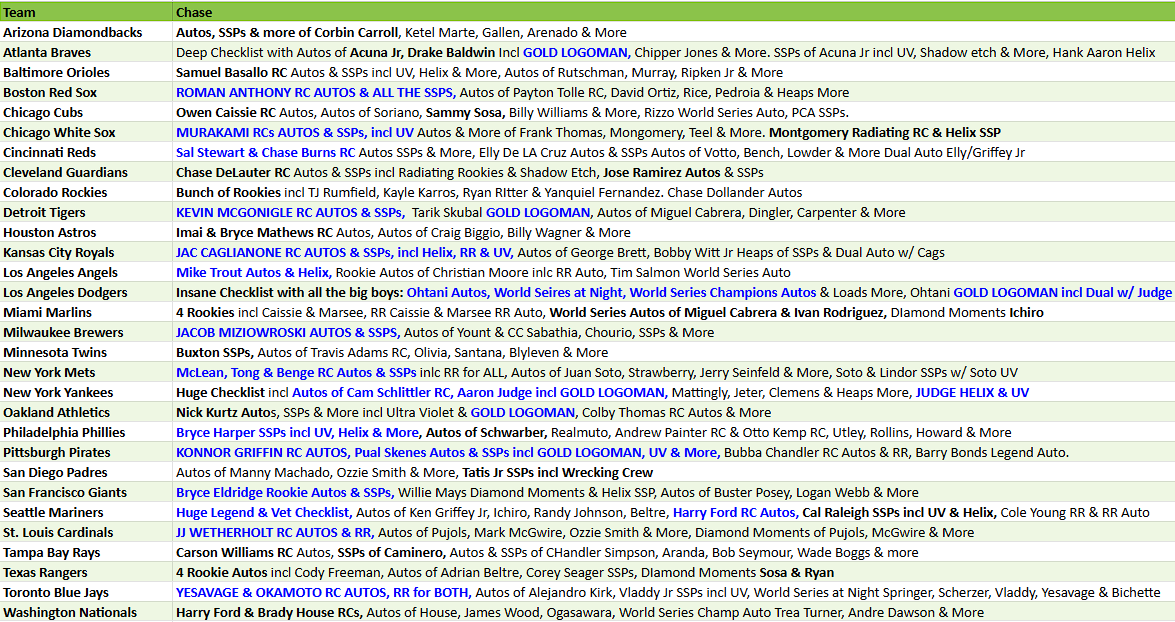Viewport: 1175px width, 622px height.
Task: Click the Mike Trout Autos & Helix text
Action: (253, 273)
